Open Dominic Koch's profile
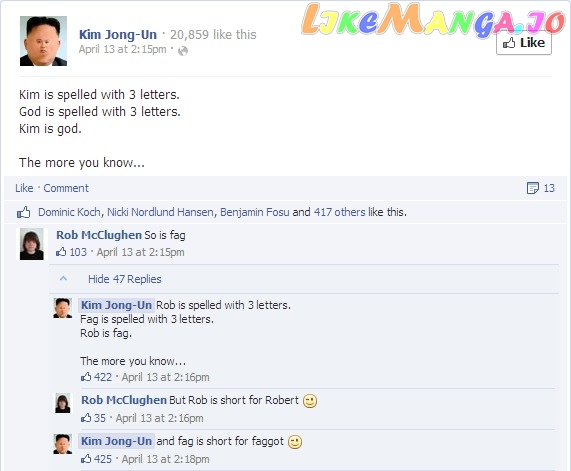This screenshot has height=471, width=571. click(x=70, y=212)
